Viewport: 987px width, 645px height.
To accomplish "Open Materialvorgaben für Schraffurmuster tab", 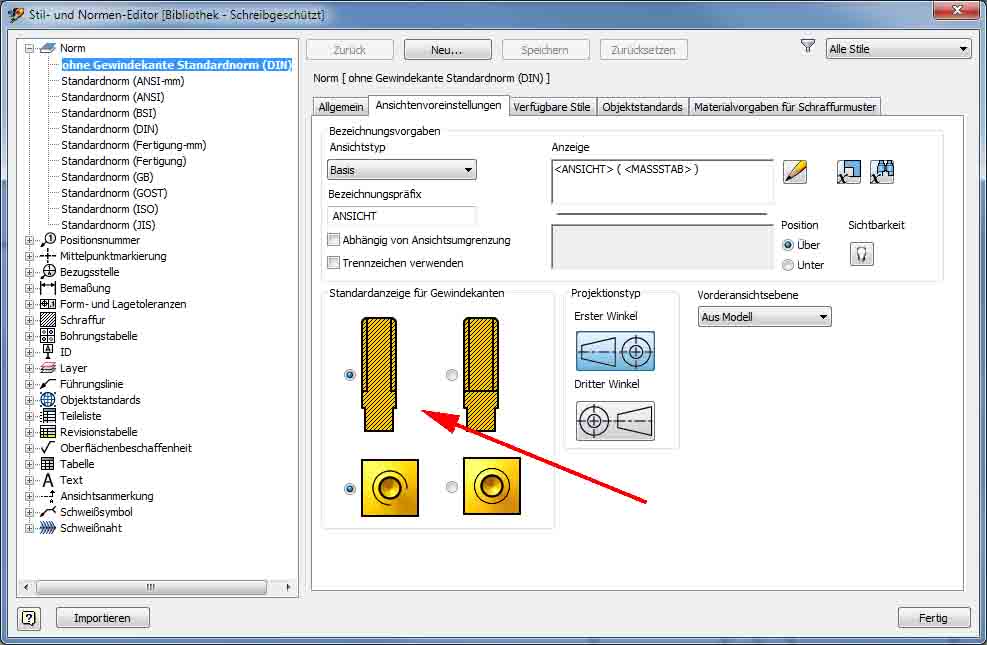I will click(x=784, y=107).
